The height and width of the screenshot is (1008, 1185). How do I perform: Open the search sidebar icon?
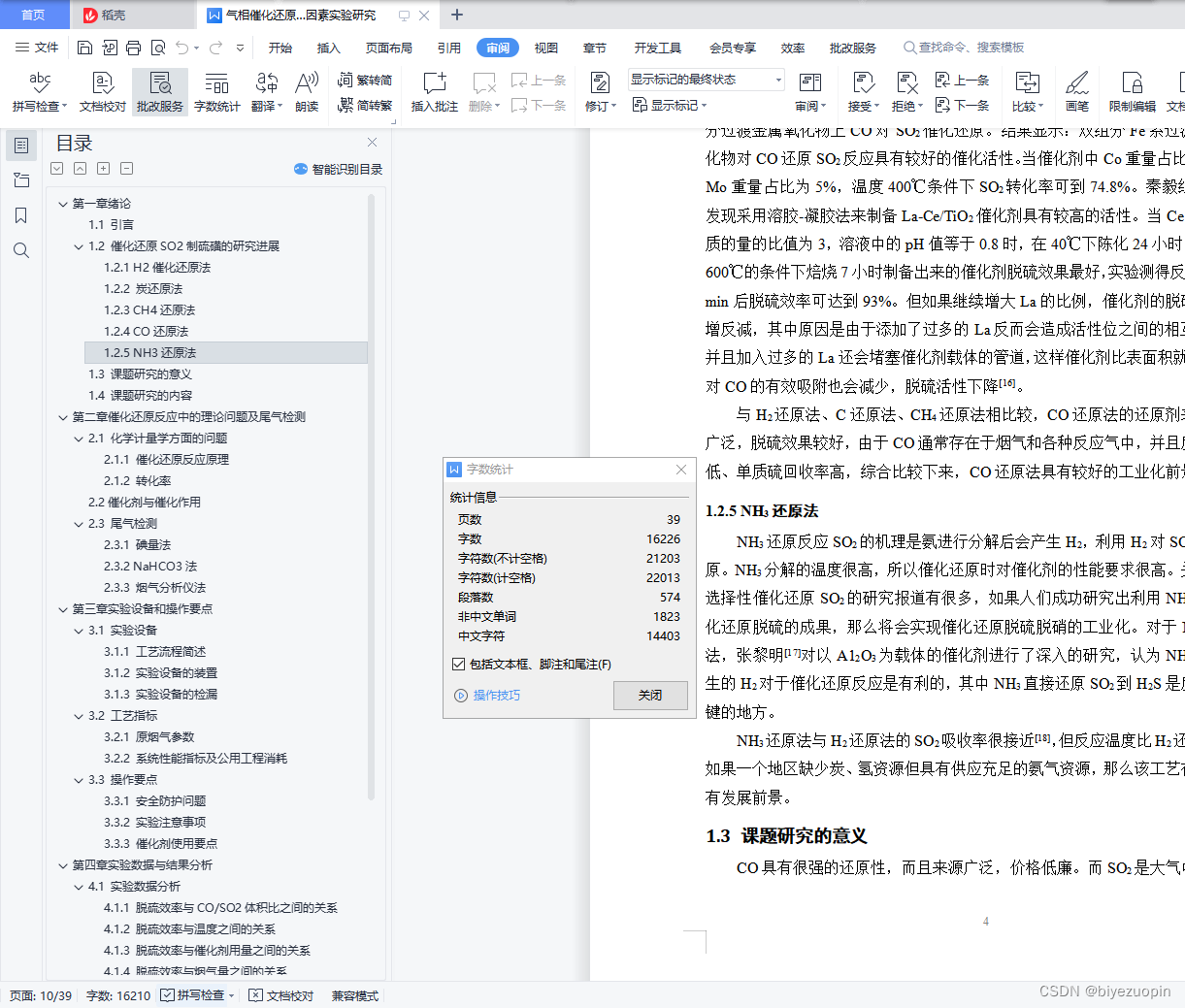21,250
